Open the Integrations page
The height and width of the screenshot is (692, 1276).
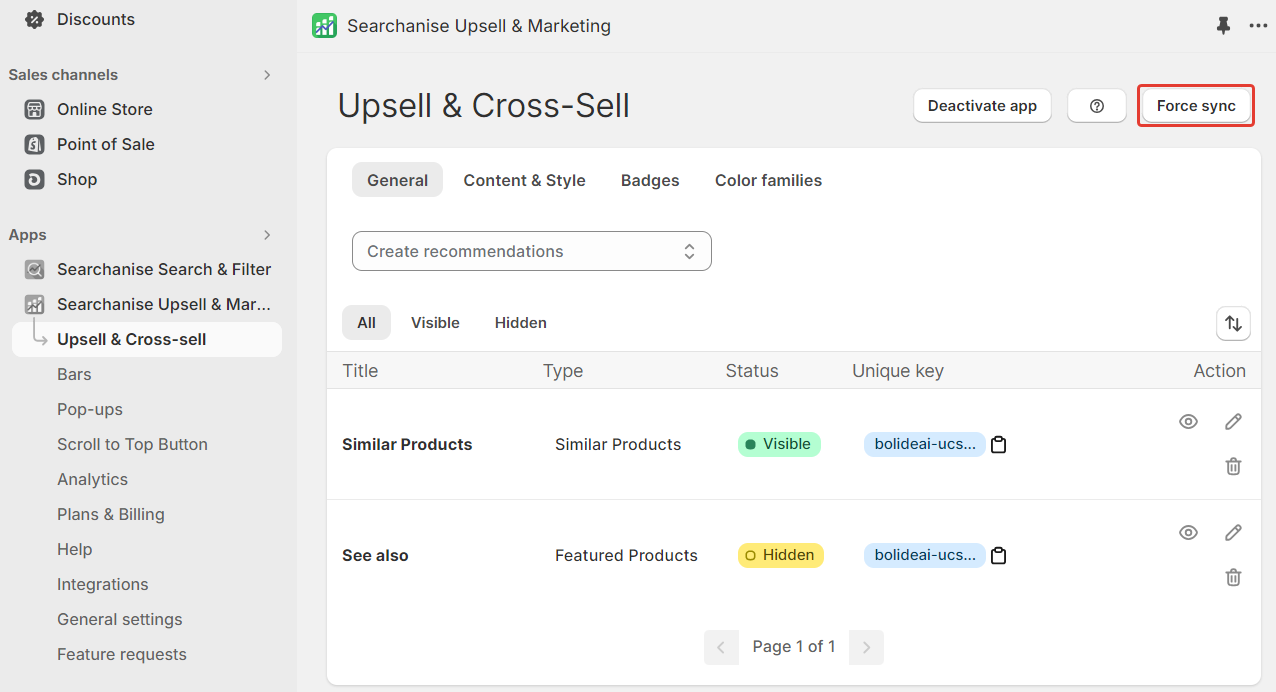(x=102, y=584)
